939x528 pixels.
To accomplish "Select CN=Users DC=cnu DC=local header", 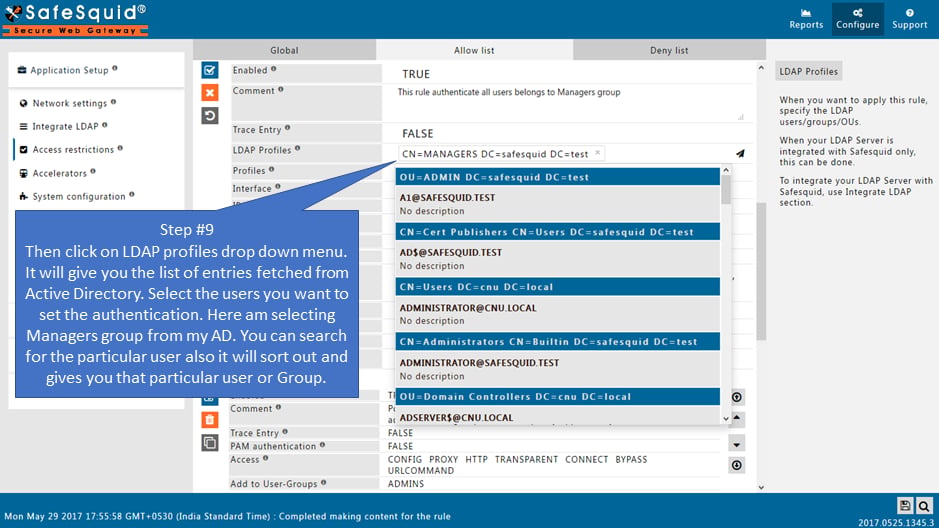I will coord(558,287).
